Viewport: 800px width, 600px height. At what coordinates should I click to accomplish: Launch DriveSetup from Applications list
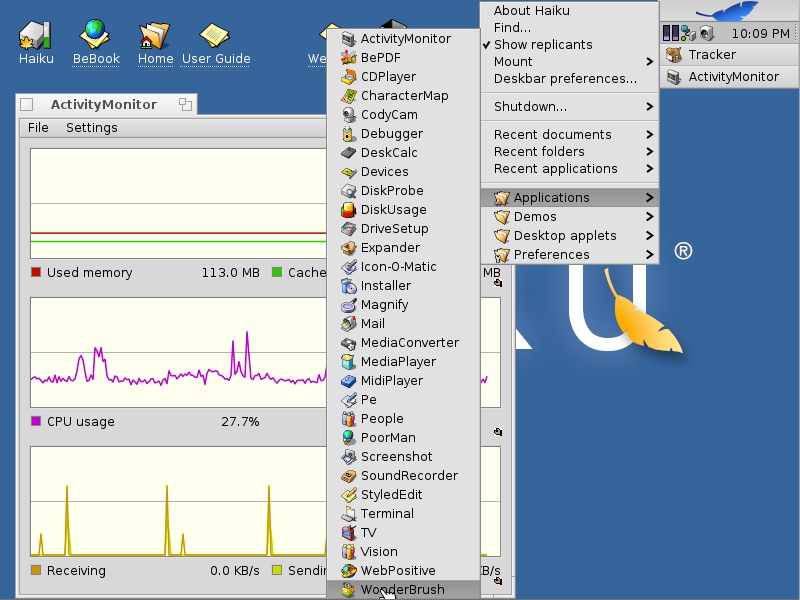click(x=403, y=229)
